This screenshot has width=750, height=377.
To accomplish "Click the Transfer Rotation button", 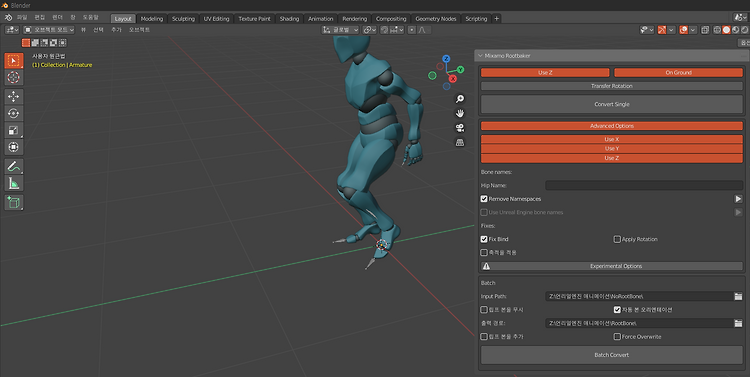I will coord(612,86).
